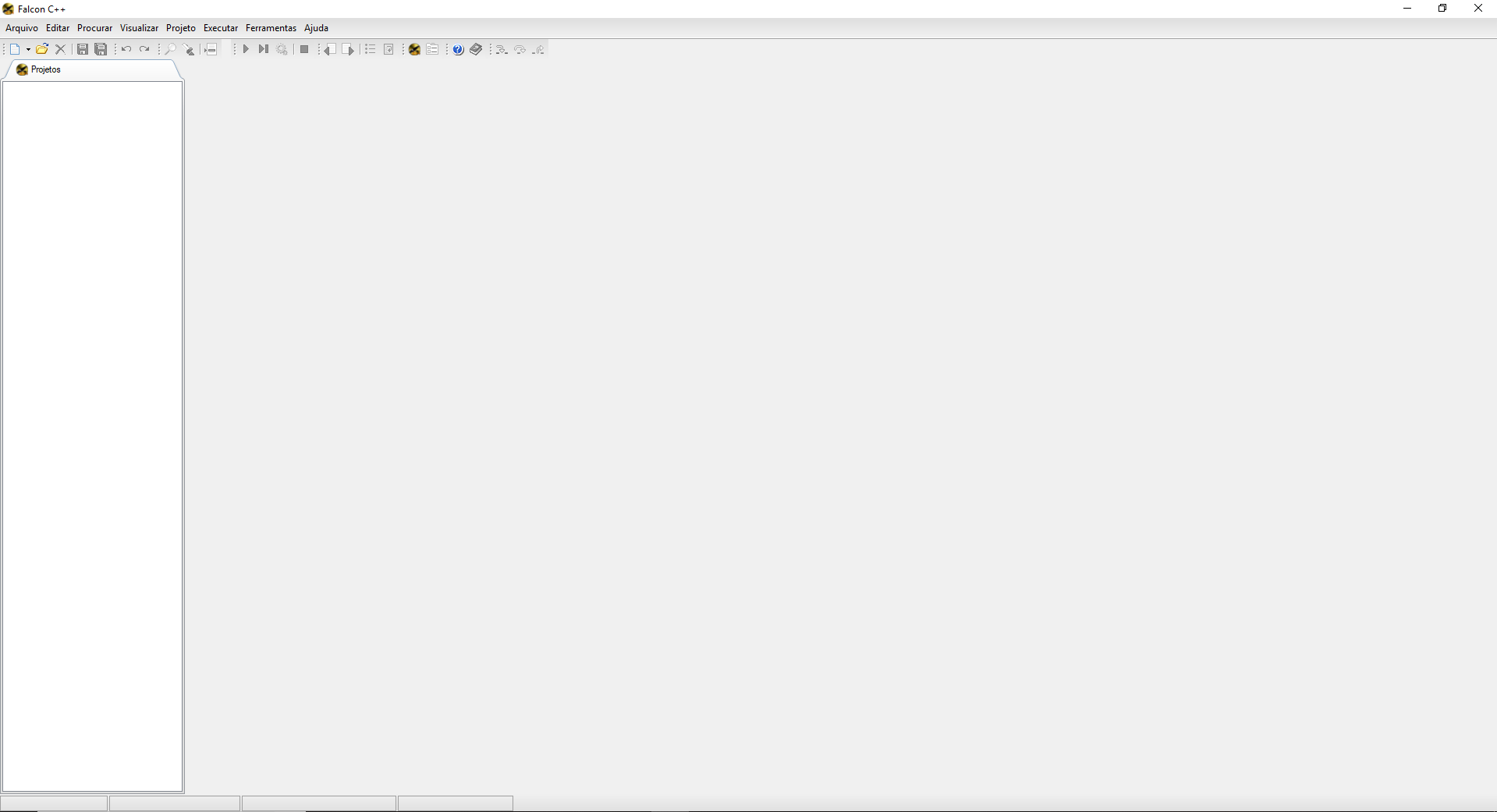The height and width of the screenshot is (812, 1497).
Task: Click the list toggle toolbar icon
Action: pos(370,49)
